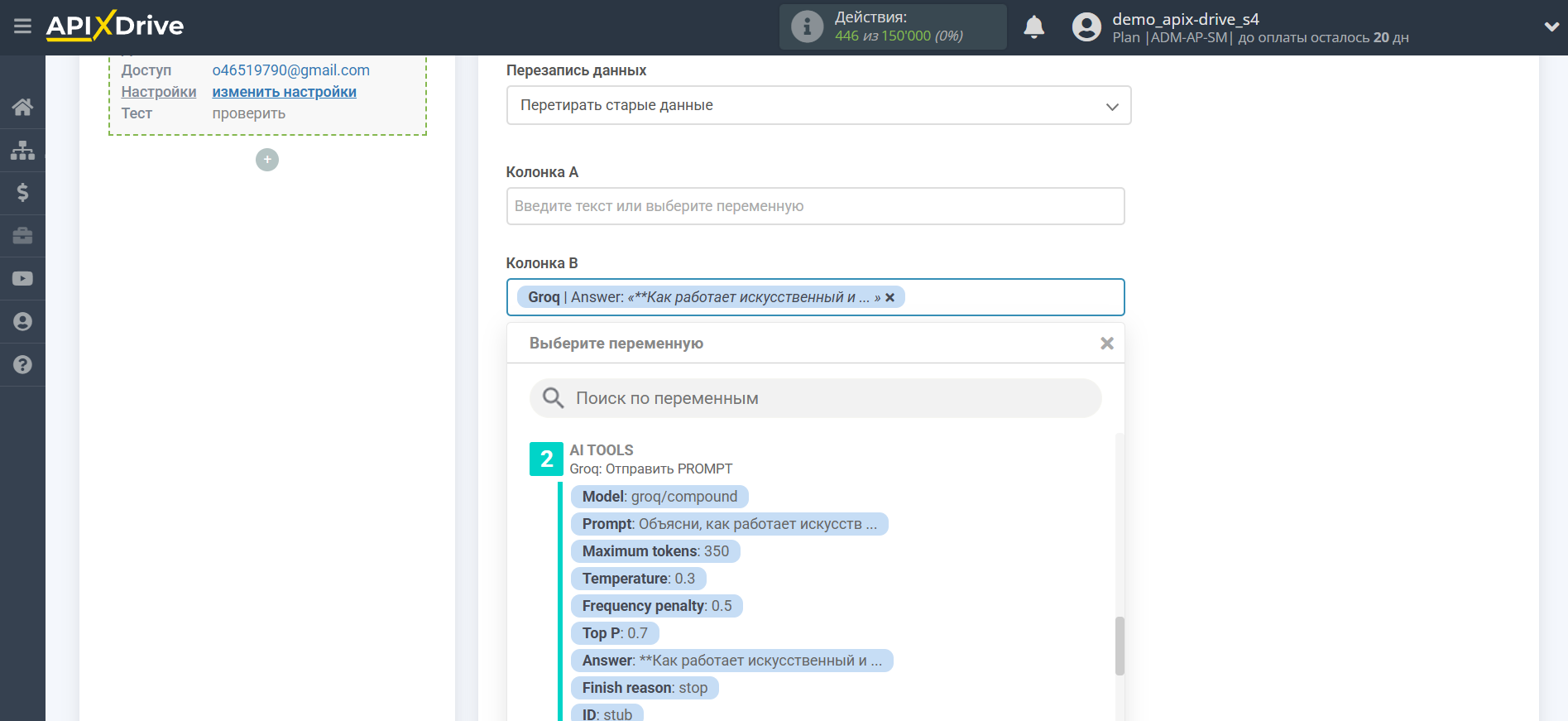The width and height of the screenshot is (1568, 721).
Task: Select the Model: groq/compound variable
Action: click(659, 497)
